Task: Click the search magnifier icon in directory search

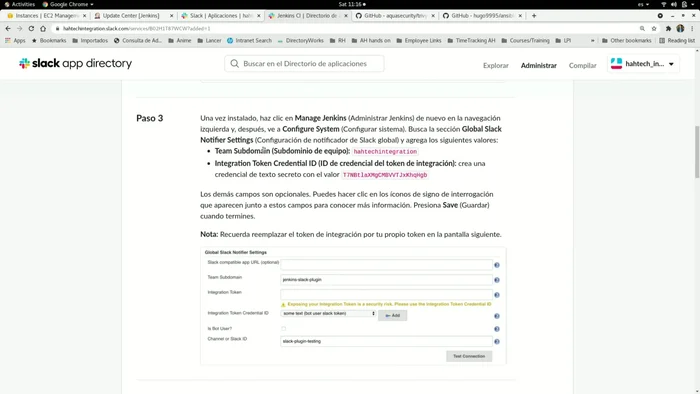Action: pyautogui.click(x=234, y=64)
